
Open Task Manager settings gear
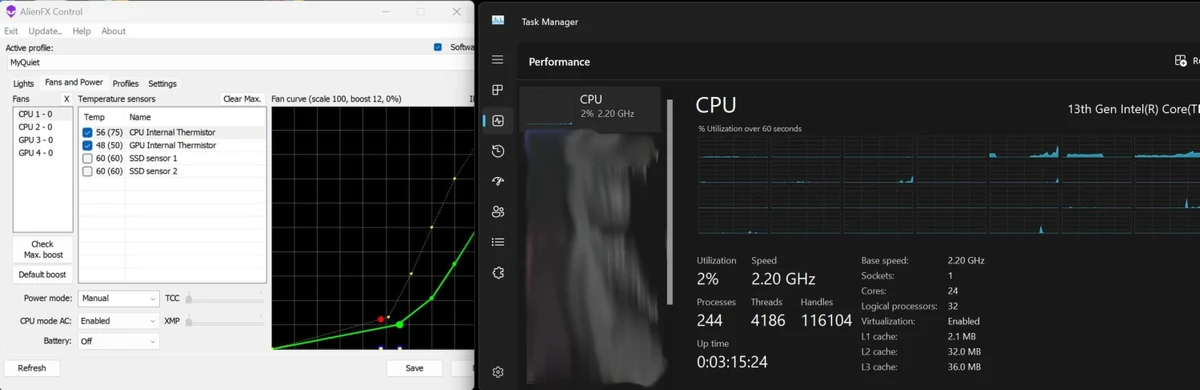(498, 372)
